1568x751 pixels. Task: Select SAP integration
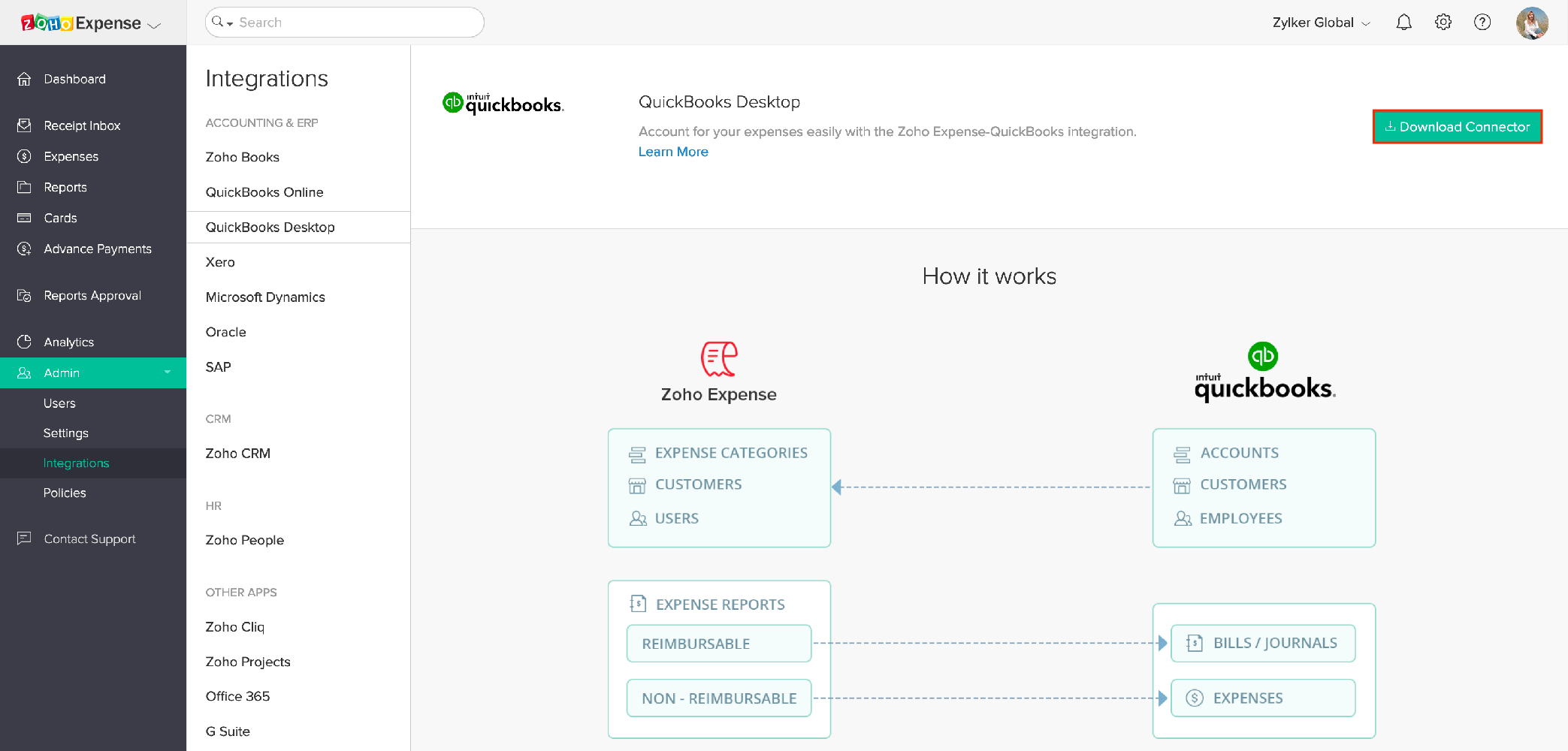pyautogui.click(x=219, y=366)
